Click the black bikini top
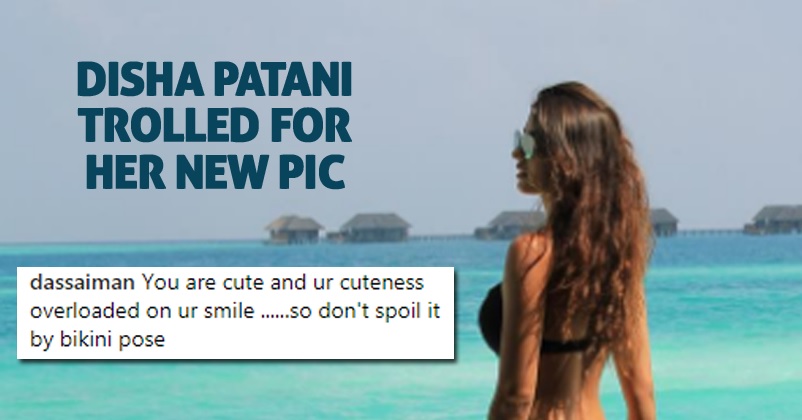 pyautogui.click(x=532, y=322)
